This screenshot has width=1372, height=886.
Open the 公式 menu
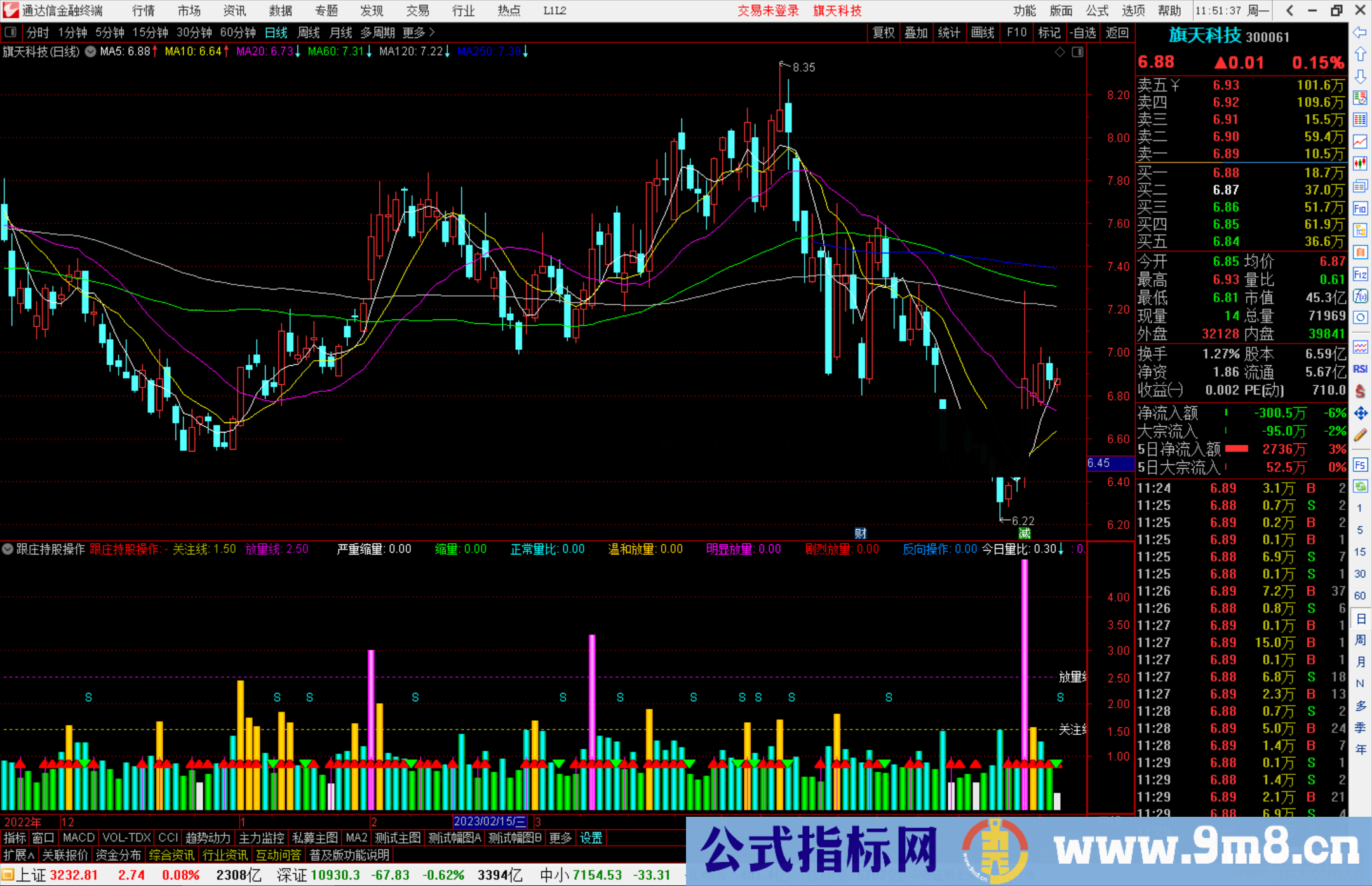tap(1097, 11)
